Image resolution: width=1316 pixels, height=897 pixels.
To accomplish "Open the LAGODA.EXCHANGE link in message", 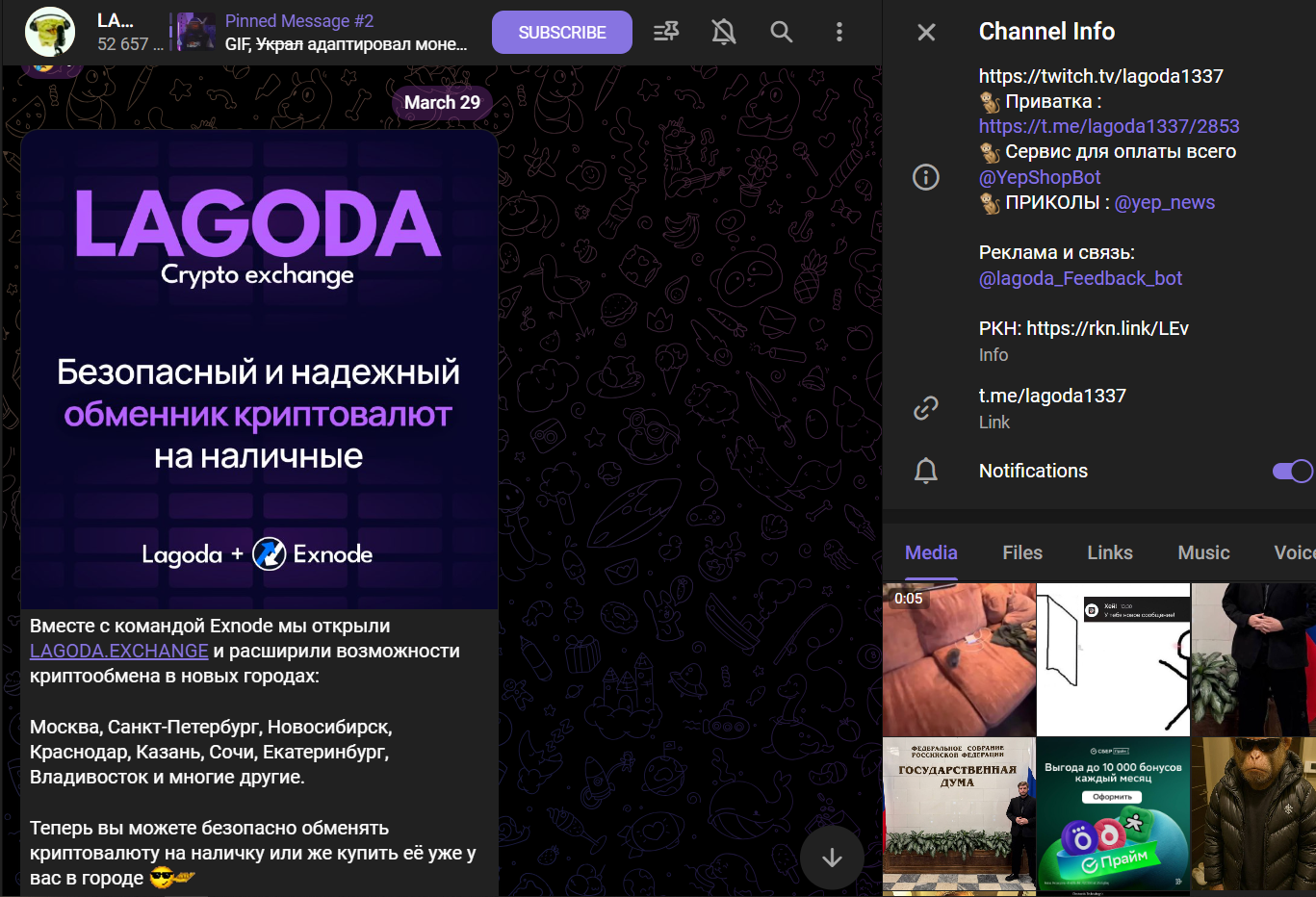I will (119, 651).
